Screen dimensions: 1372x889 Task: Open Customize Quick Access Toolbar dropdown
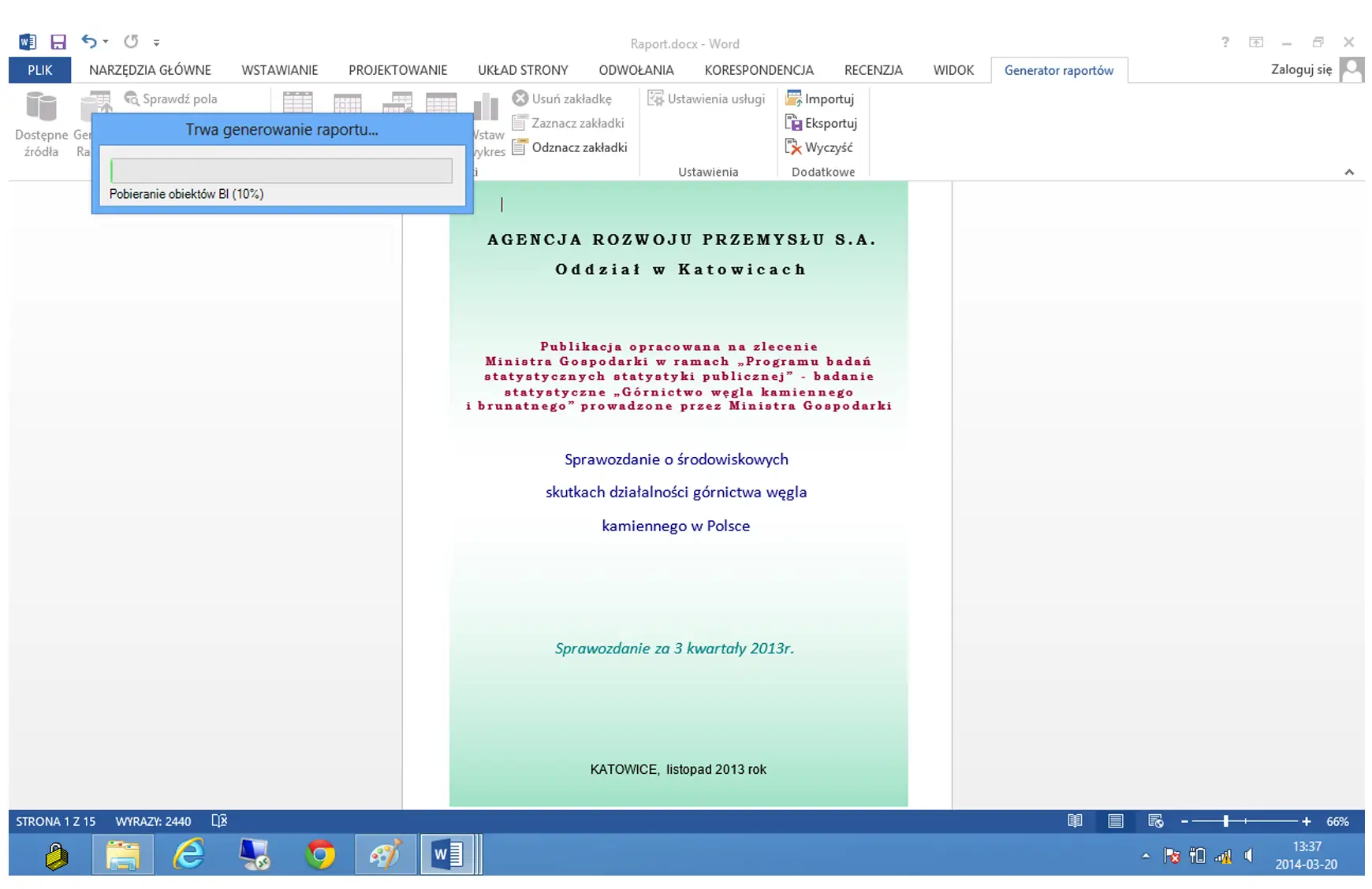click(156, 43)
